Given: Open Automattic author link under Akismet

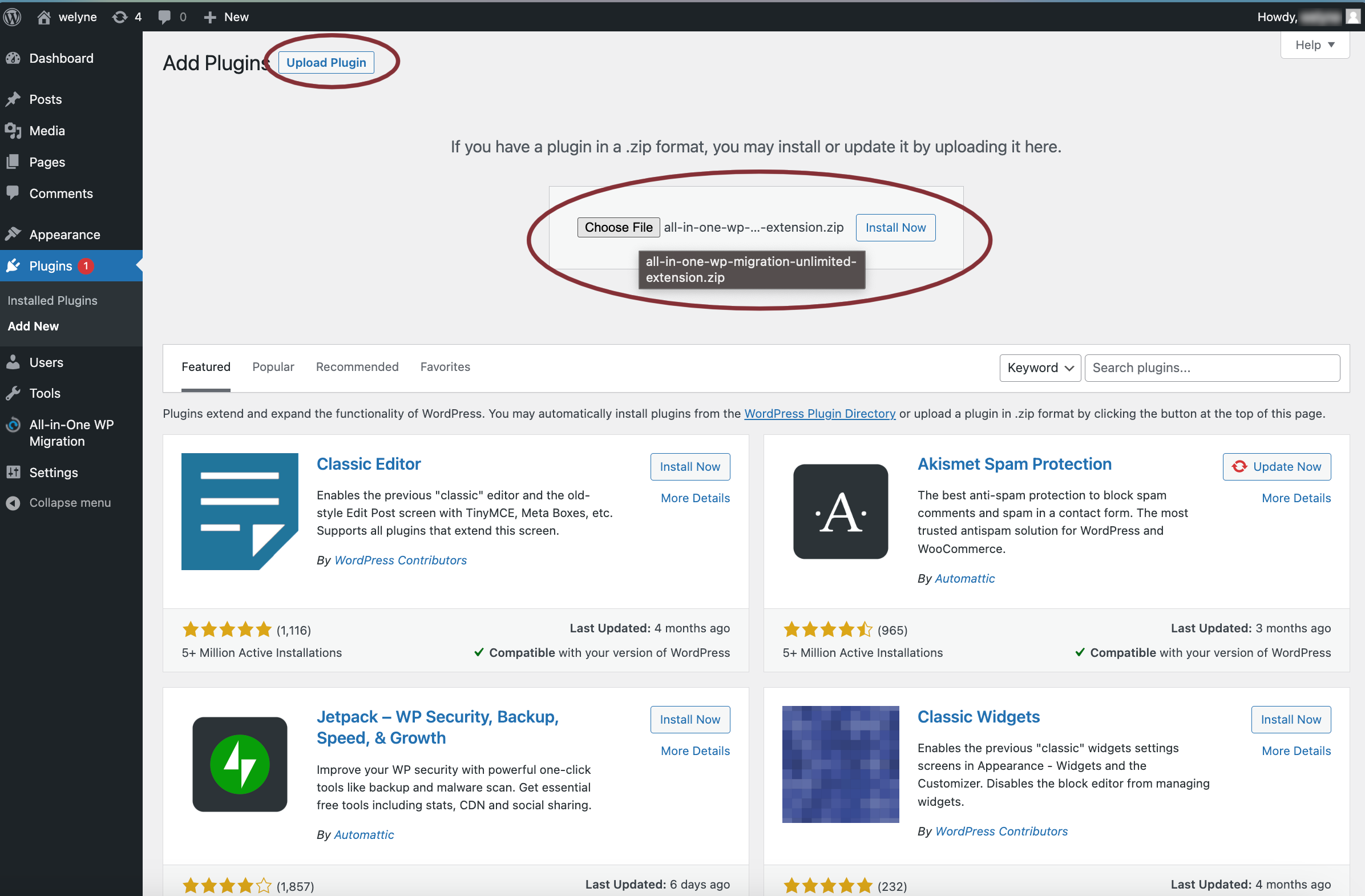Looking at the screenshot, I should [x=964, y=579].
